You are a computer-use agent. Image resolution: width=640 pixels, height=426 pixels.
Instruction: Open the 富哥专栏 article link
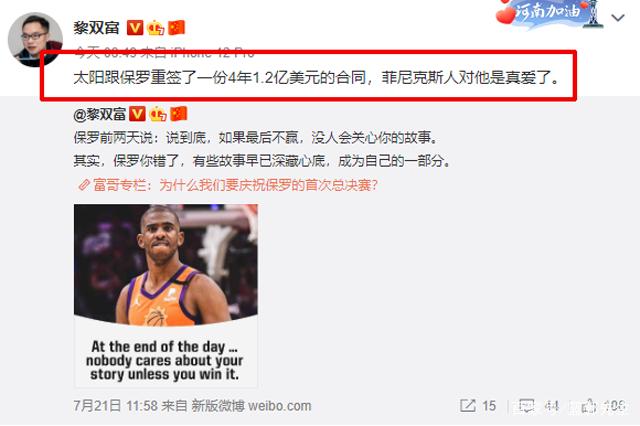pos(235,185)
